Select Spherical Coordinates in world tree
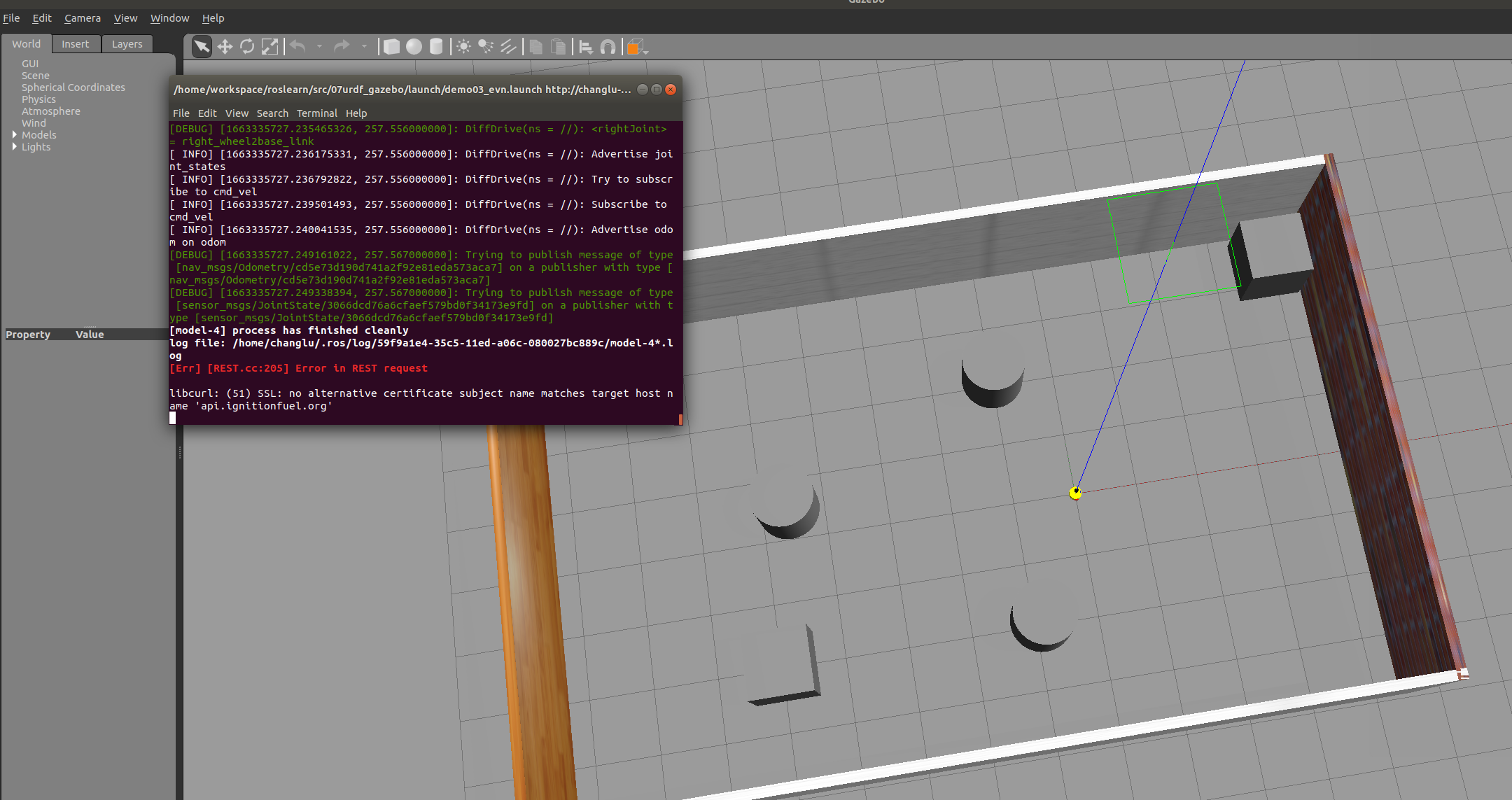1512x800 pixels. pyautogui.click(x=73, y=87)
